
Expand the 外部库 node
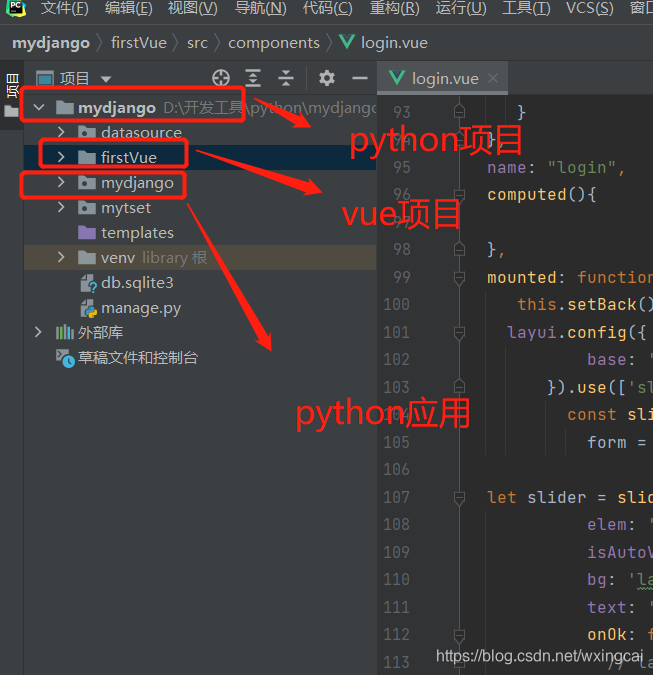(38, 332)
